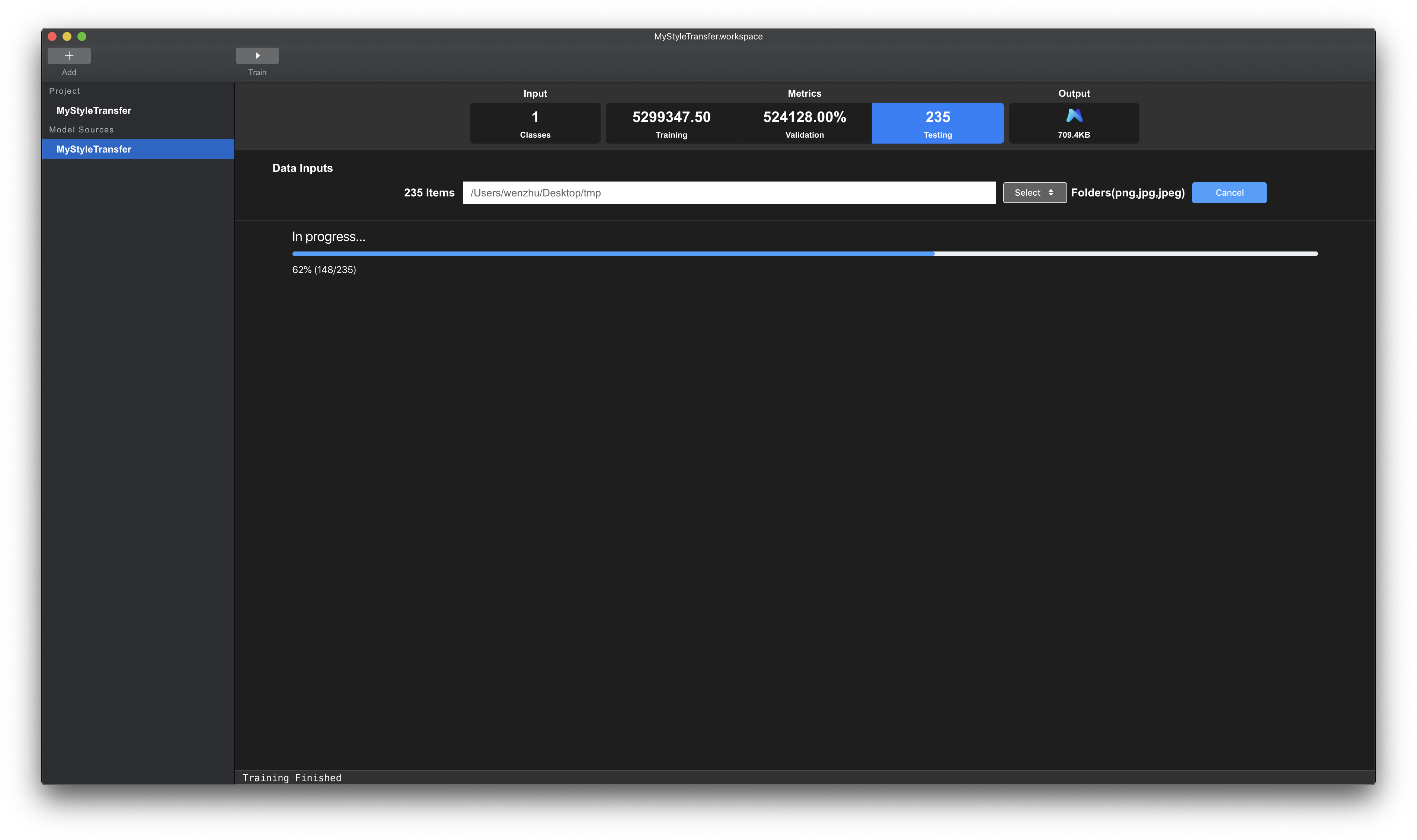Cancel the in-progress testing
The height and width of the screenshot is (840, 1417).
(x=1229, y=192)
